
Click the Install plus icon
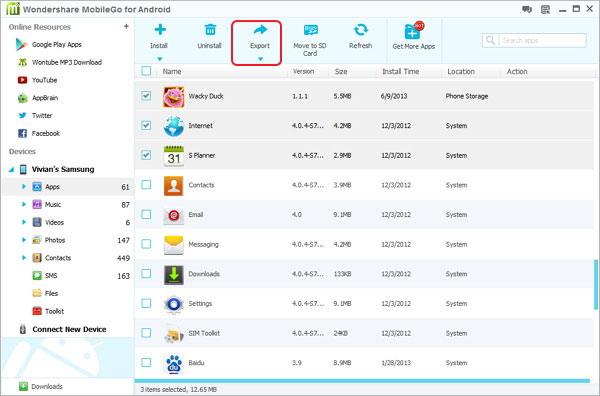pyautogui.click(x=160, y=29)
